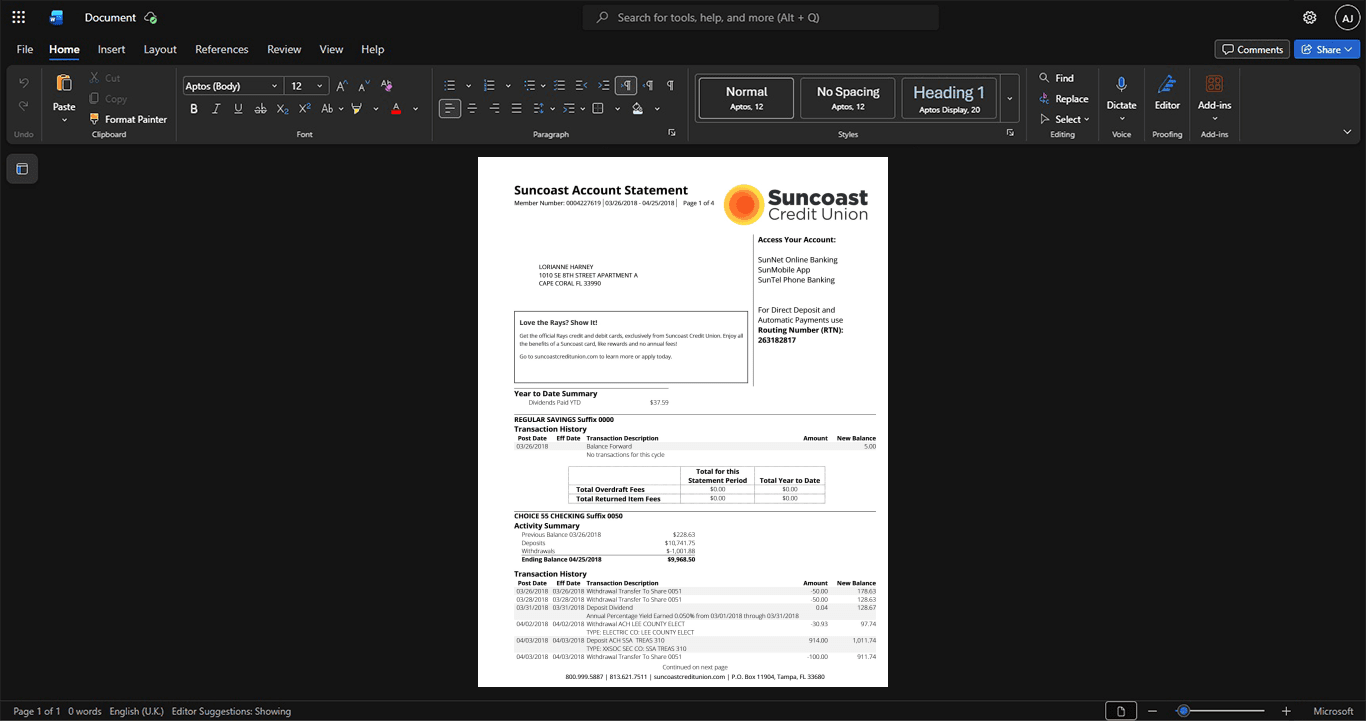Toggle Bold formatting
This screenshot has height=721, width=1366.
(x=195, y=108)
